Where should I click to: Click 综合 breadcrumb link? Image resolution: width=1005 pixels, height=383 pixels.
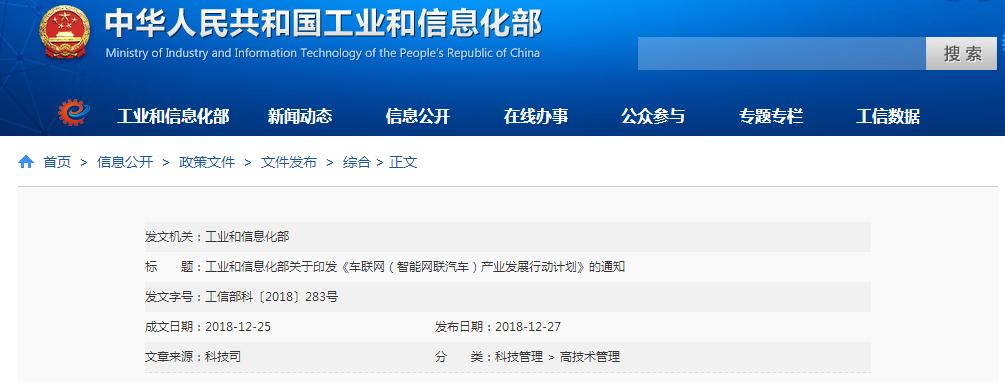point(356,163)
